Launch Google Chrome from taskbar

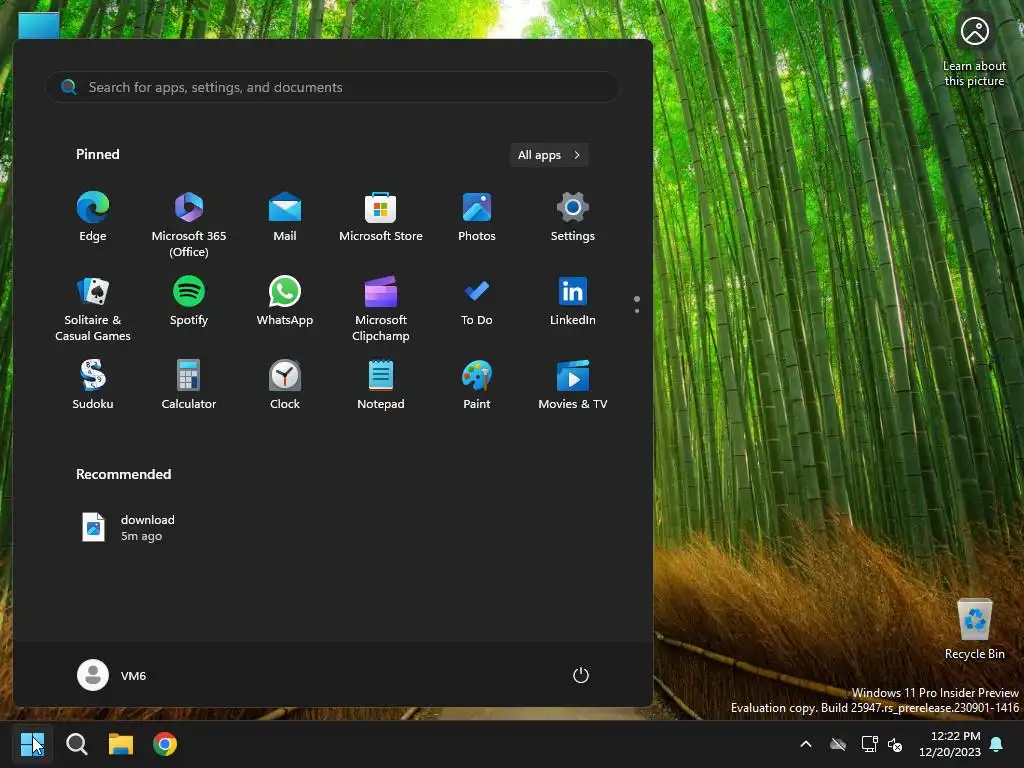point(165,744)
